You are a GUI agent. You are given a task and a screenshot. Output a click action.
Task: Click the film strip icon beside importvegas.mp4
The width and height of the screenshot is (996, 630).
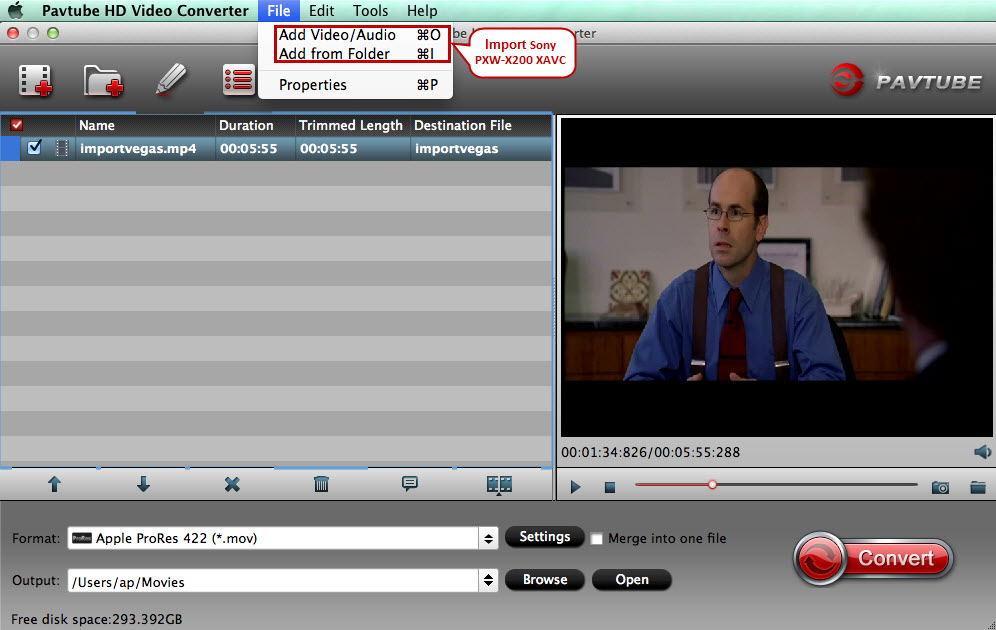[x=62, y=148]
